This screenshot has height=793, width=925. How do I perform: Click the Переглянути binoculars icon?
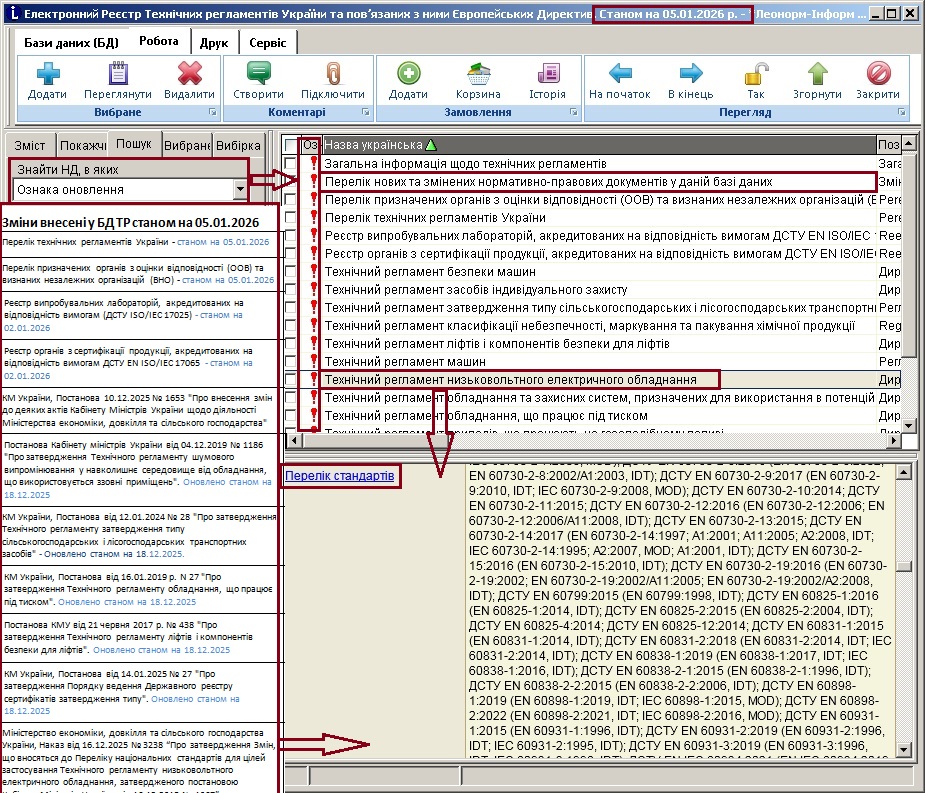click(118, 74)
